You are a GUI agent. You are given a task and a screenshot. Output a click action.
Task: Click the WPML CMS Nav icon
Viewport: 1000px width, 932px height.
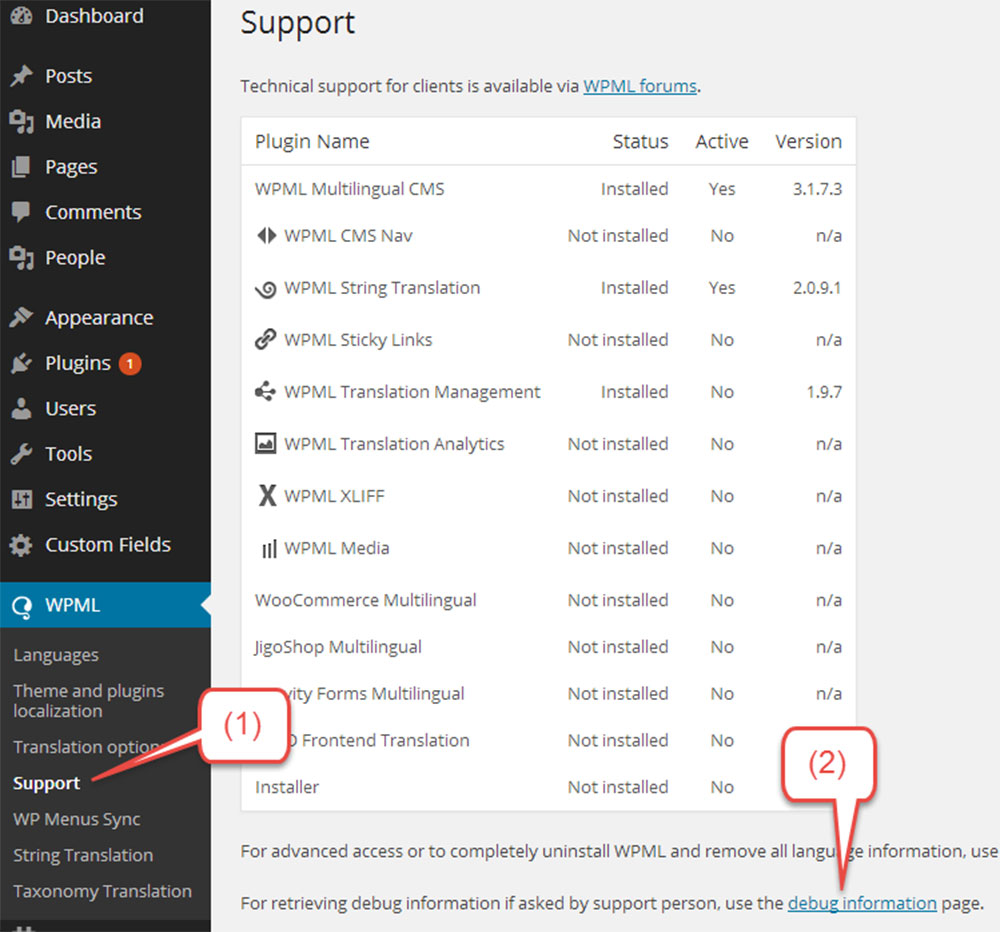(x=266, y=235)
